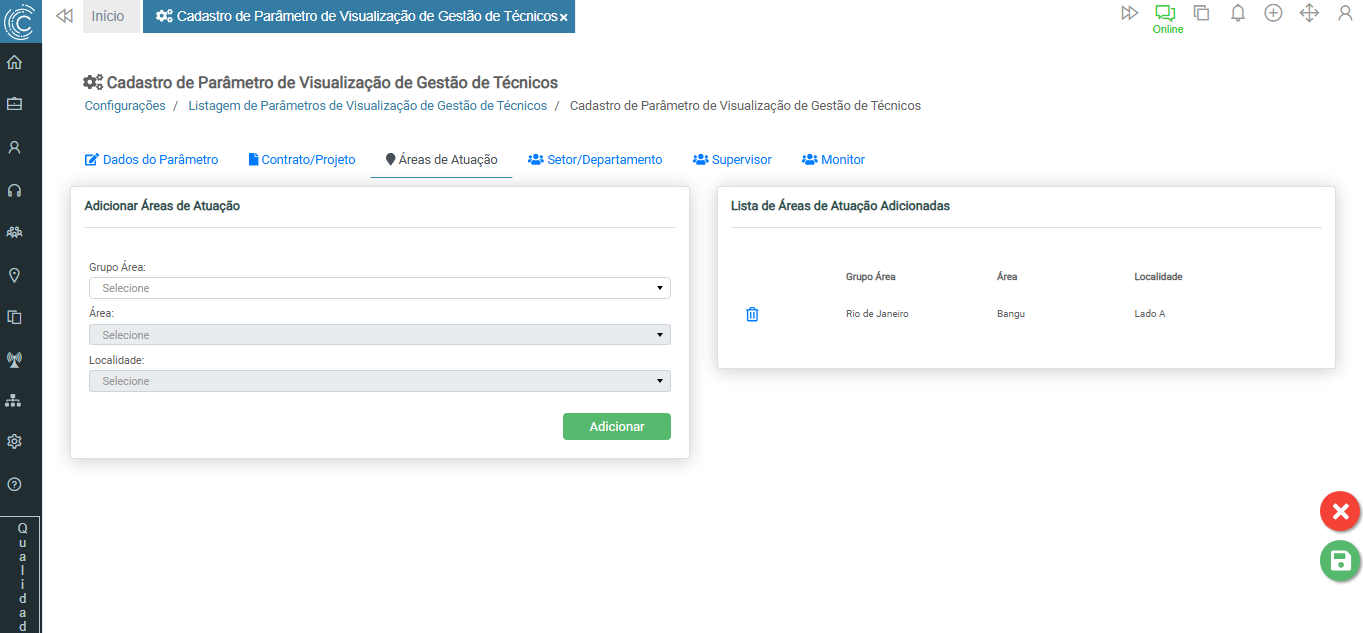Screen dimensions: 1363x633
Task: Switch to the Supervisor tab
Action: [732, 160]
